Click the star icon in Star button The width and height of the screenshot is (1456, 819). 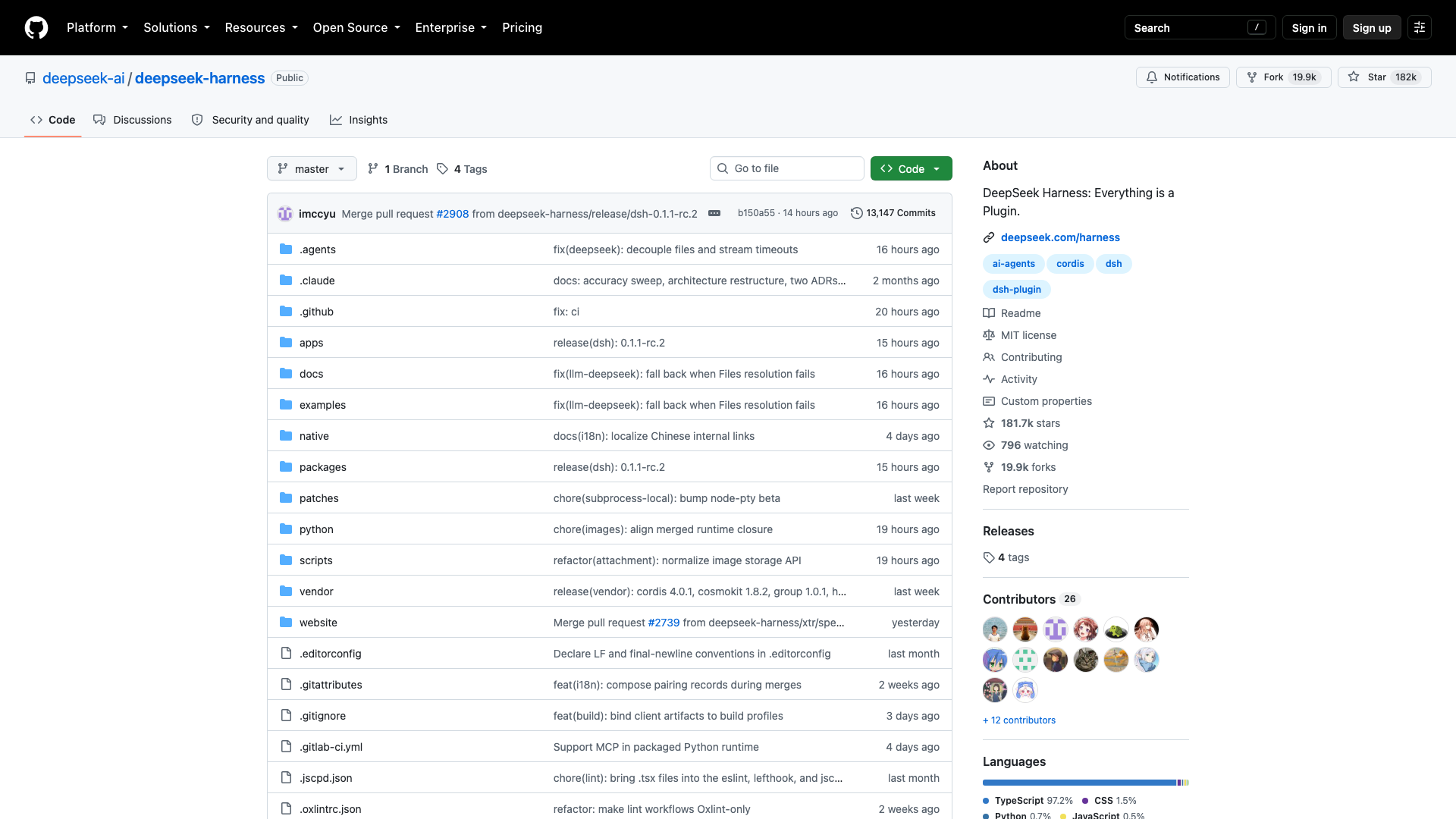point(1354,77)
